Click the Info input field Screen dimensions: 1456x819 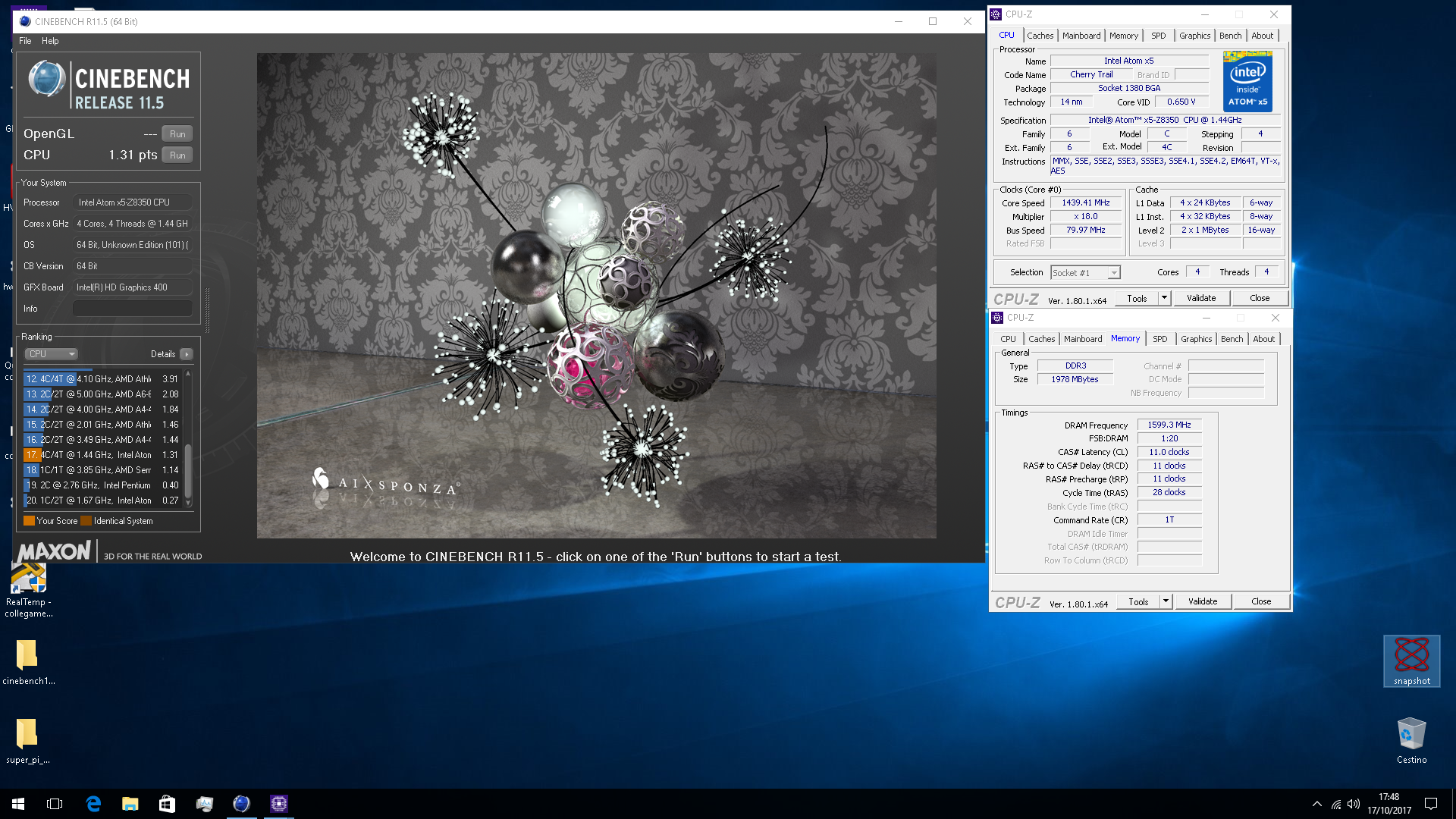coord(133,309)
